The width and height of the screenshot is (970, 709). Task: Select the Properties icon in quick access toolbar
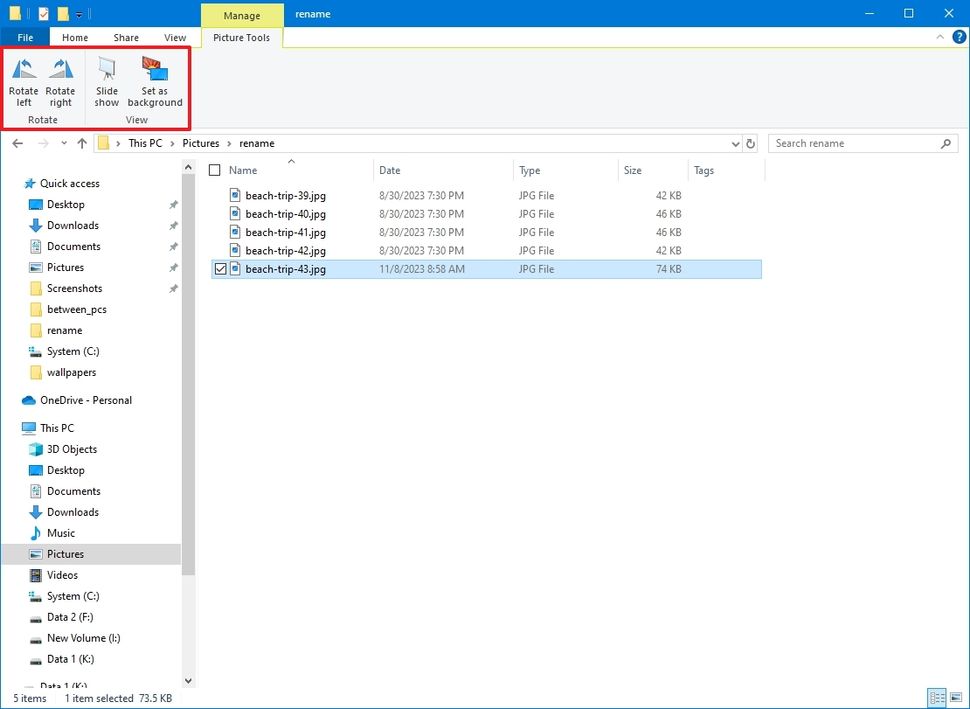point(42,13)
